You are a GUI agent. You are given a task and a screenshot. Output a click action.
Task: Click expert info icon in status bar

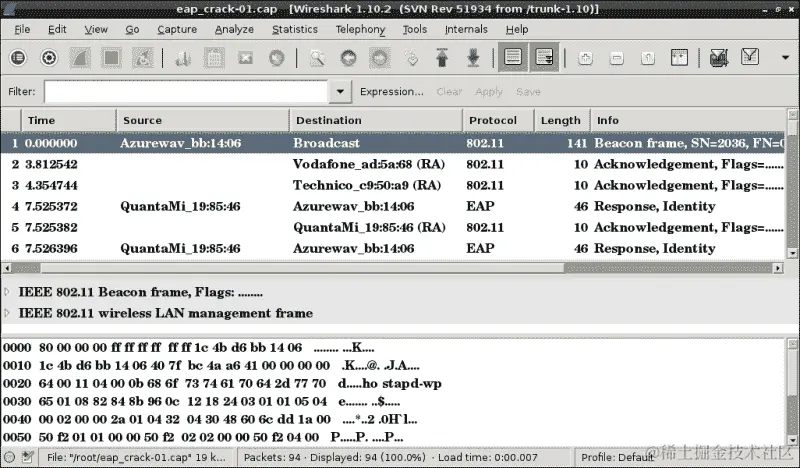tap(9, 457)
